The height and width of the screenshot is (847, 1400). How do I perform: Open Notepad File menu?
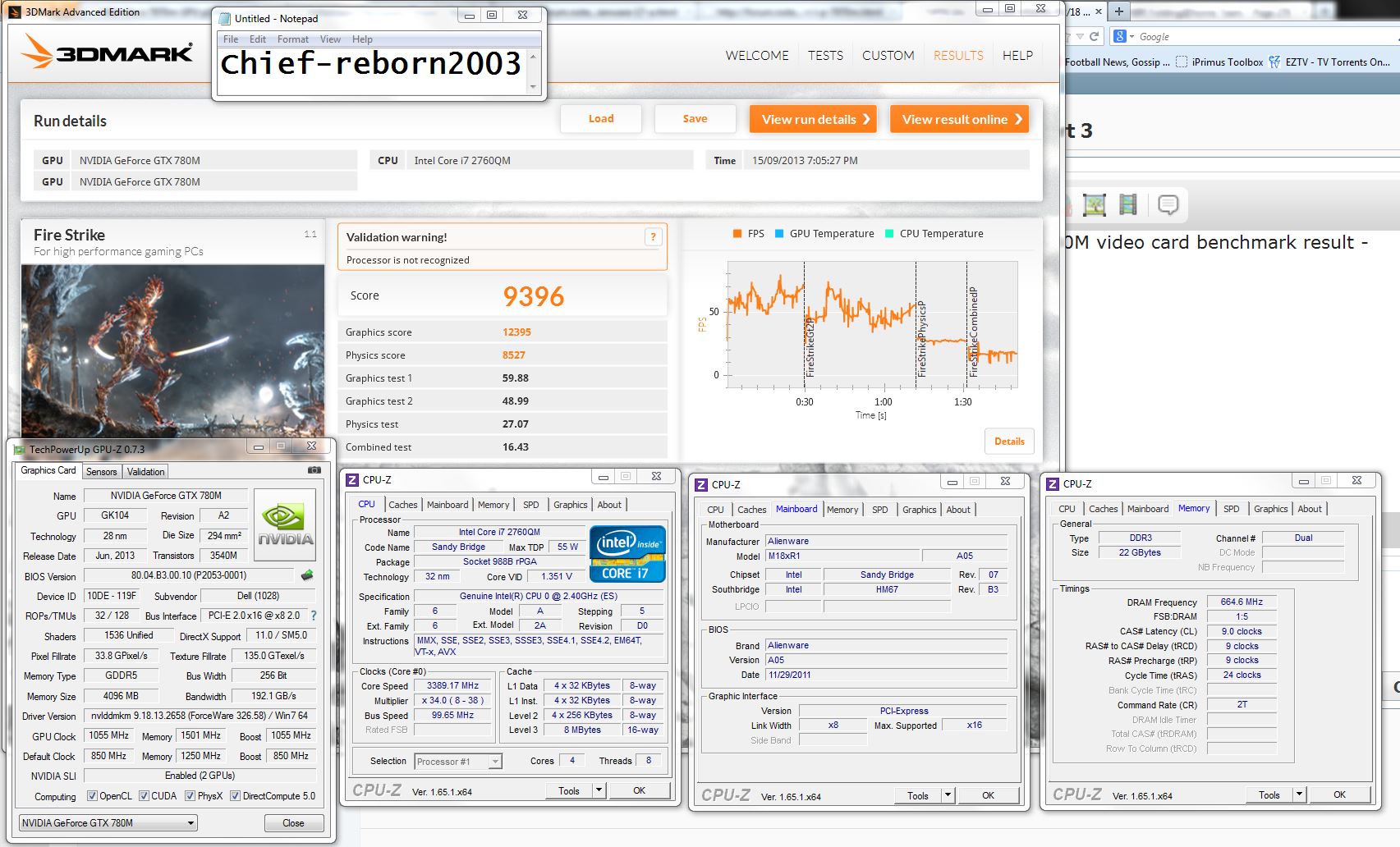(231, 39)
